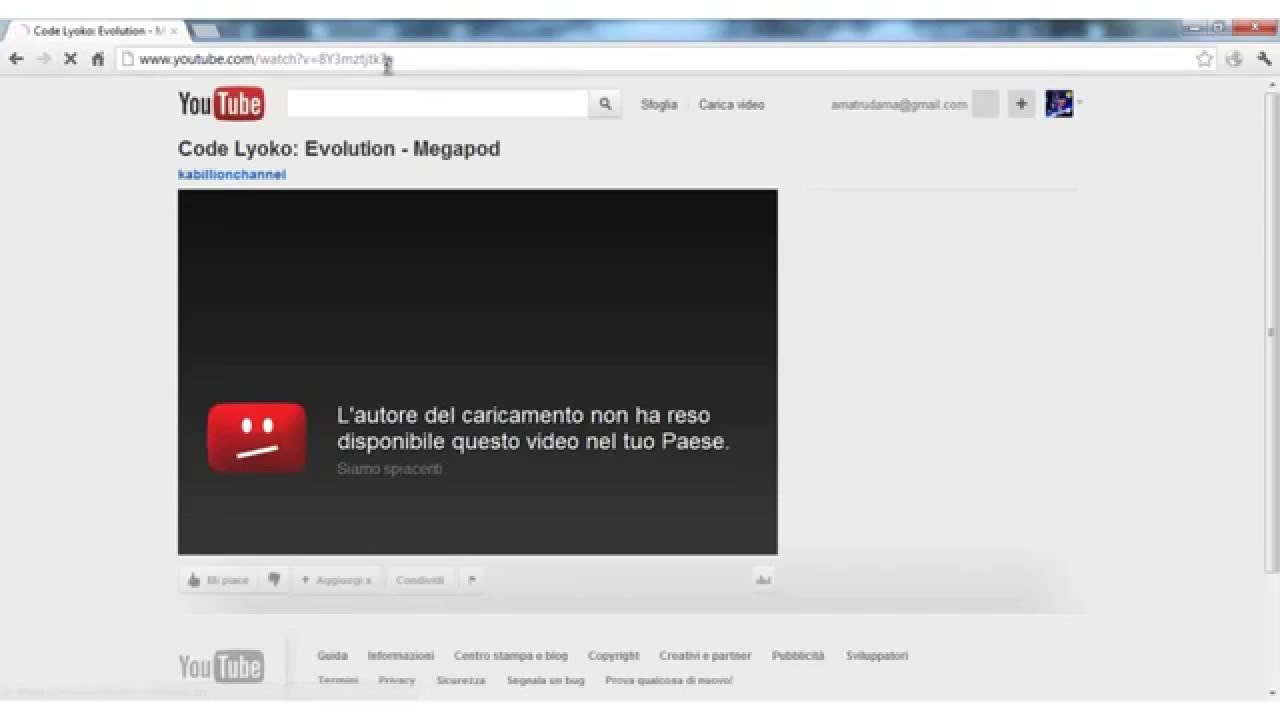Click the error message about video availability

[533, 428]
